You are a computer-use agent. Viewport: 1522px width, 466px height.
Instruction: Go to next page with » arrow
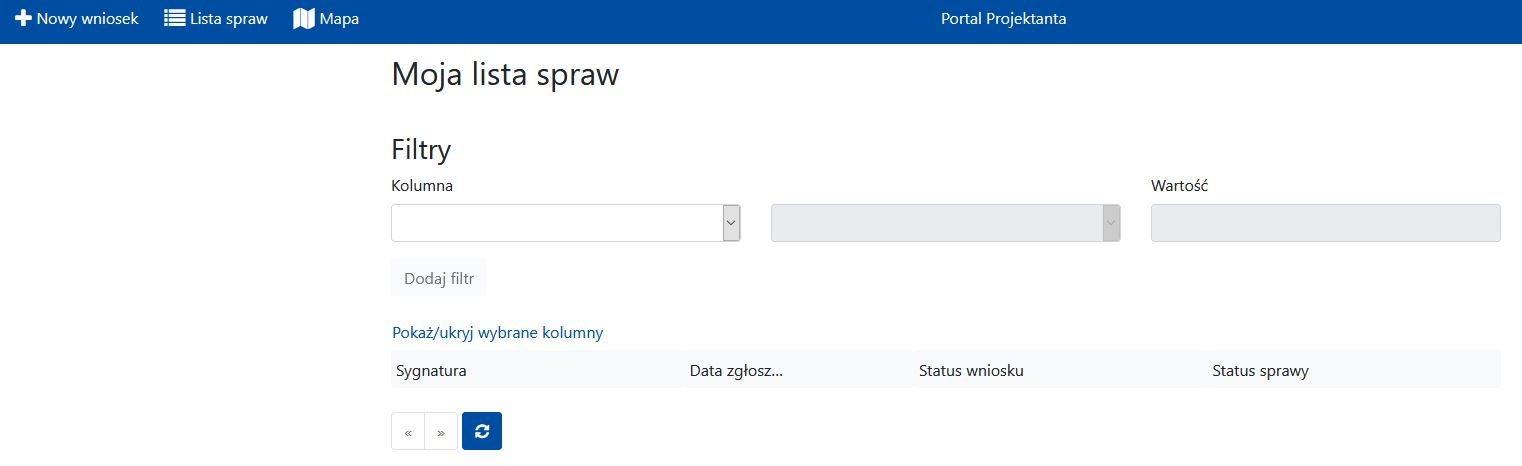[x=441, y=432]
